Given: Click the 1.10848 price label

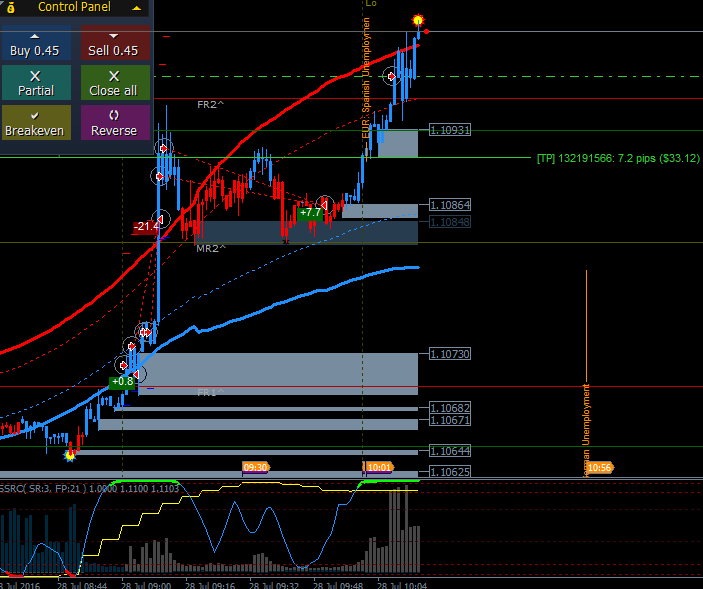Looking at the screenshot, I should (450, 221).
